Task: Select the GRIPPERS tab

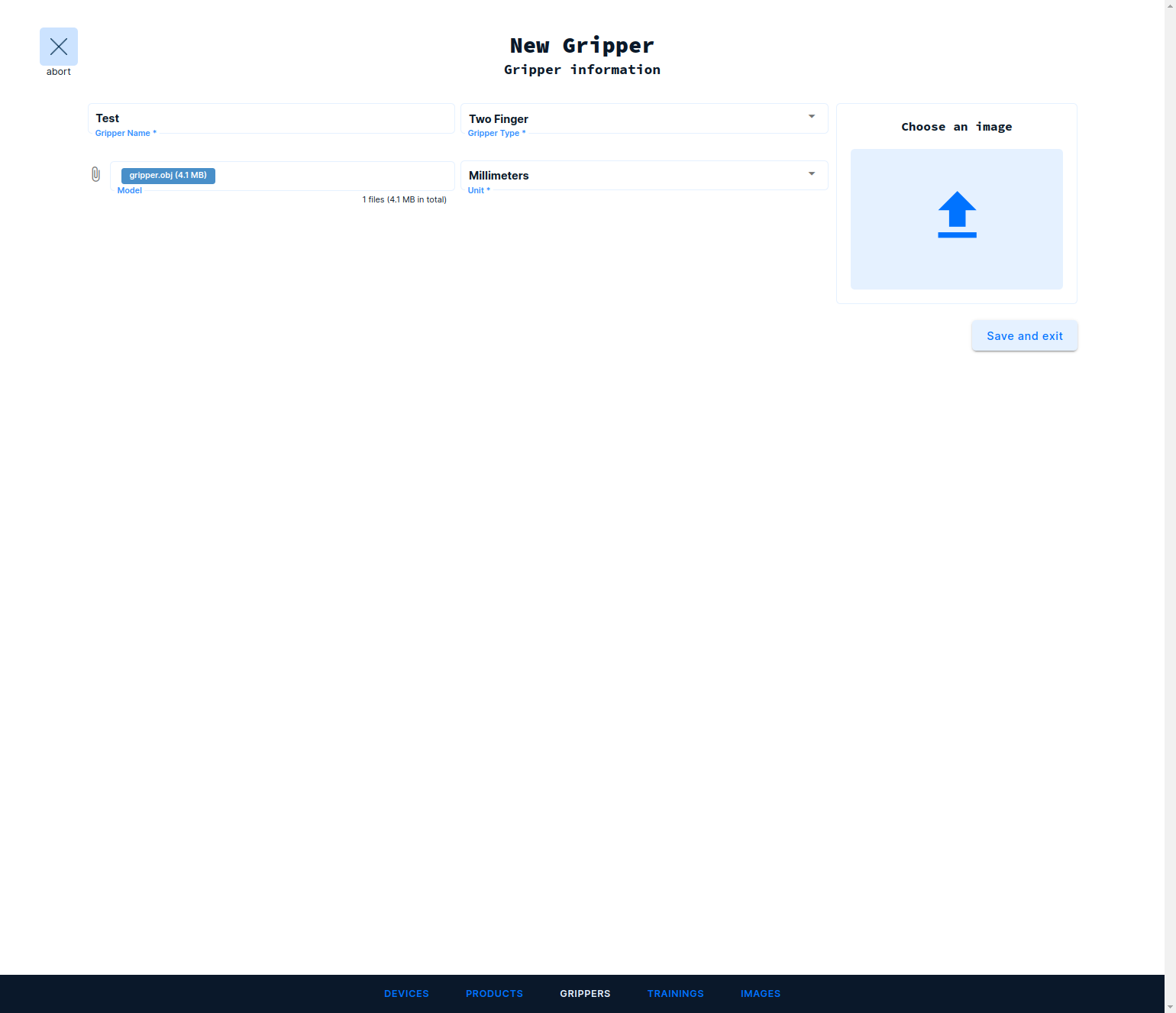Action: pos(585,993)
